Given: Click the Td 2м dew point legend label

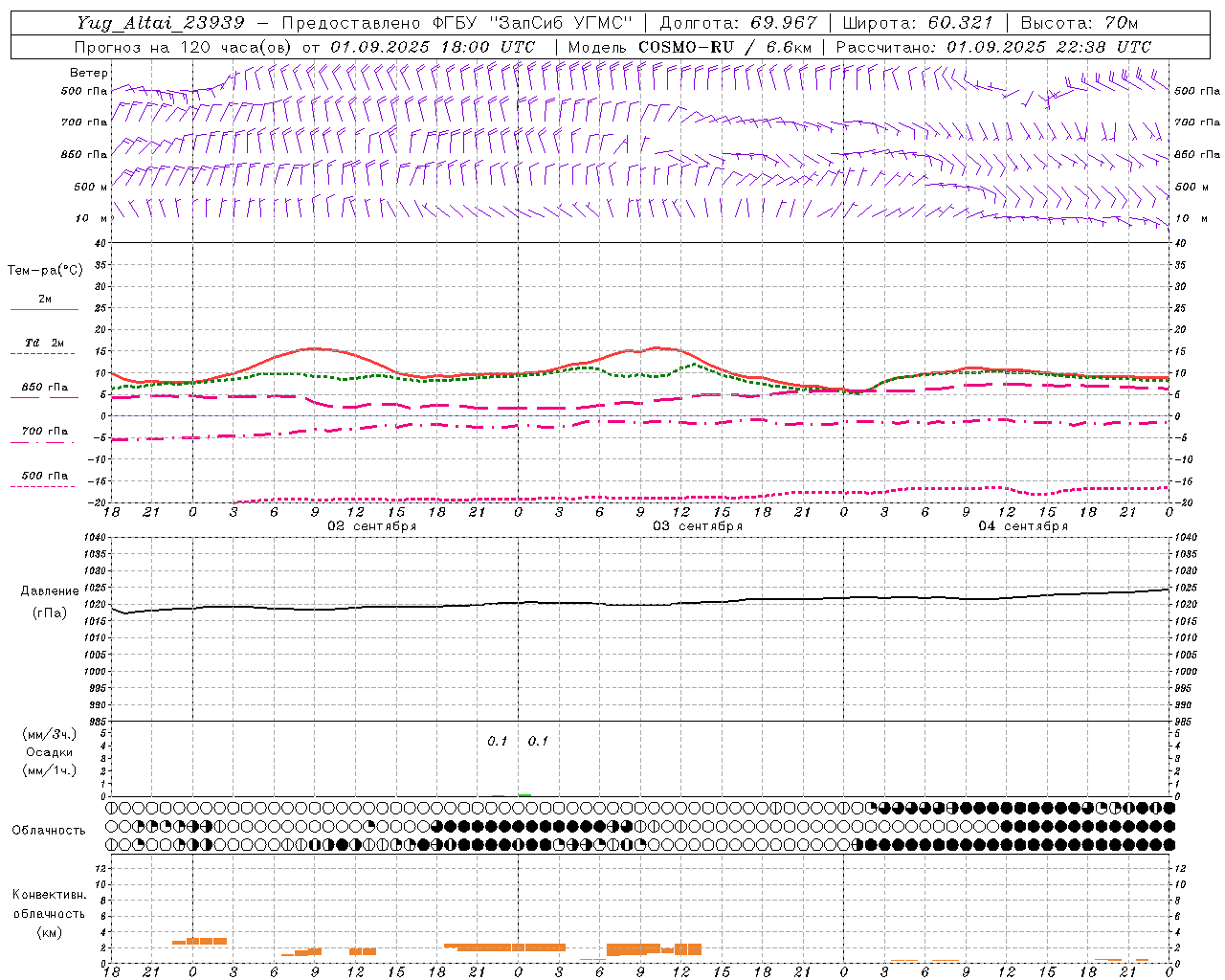Looking at the screenshot, I should 44,343.
